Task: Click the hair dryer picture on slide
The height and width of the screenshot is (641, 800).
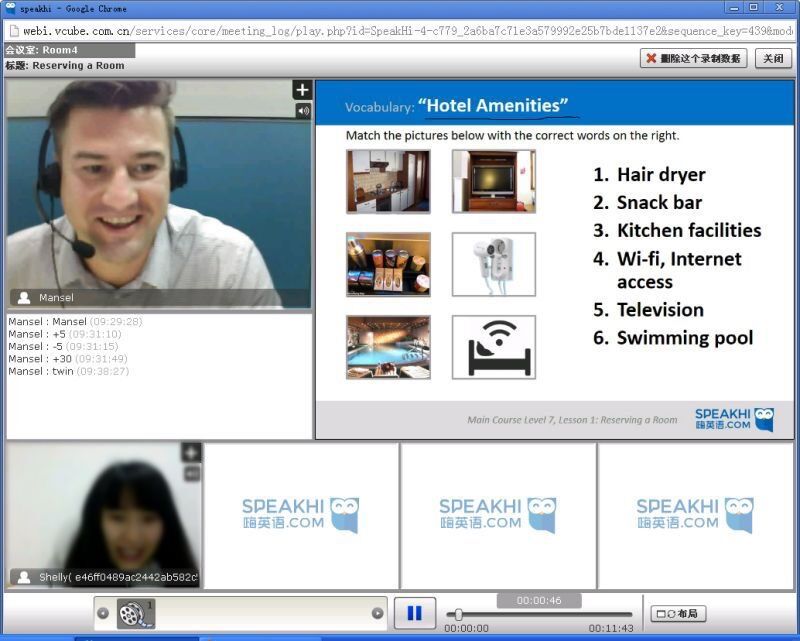Action: point(493,265)
